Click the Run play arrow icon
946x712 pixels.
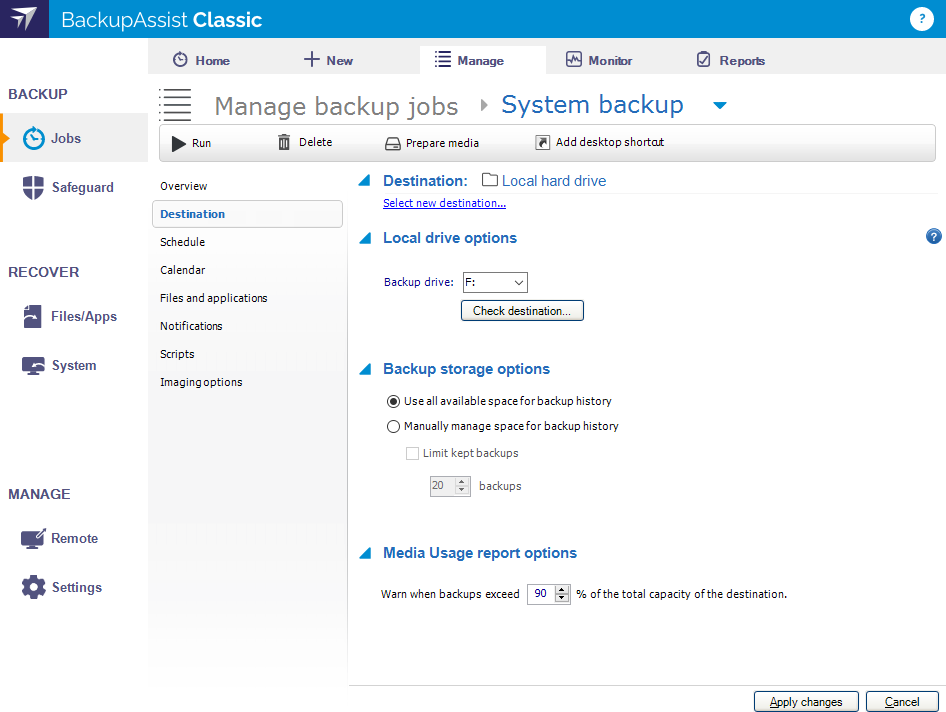coord(179,144)
